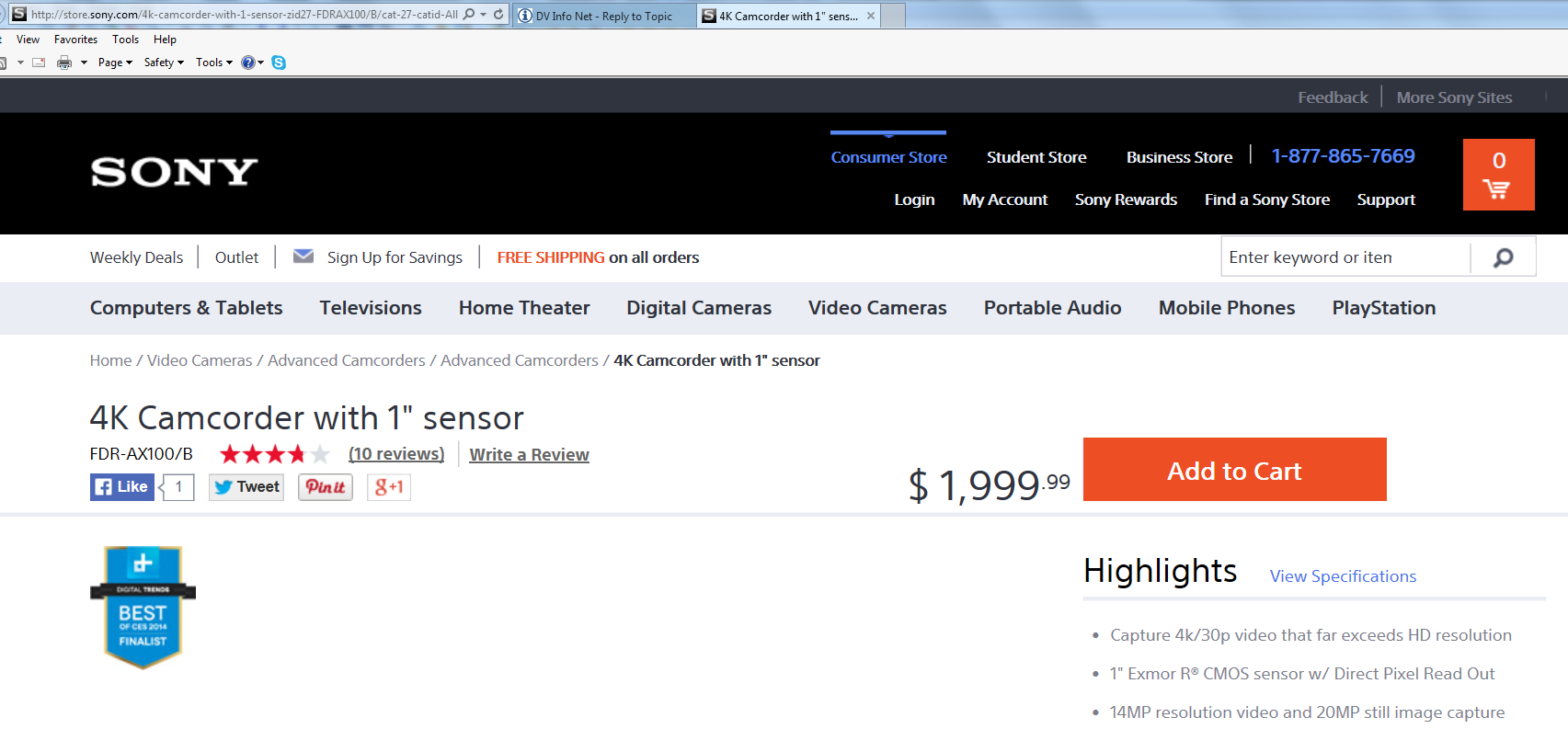The height and width of the screenshot is (729, 1568).
Task: Click the Add to Cart button
Action: (x=1234, y=470)
